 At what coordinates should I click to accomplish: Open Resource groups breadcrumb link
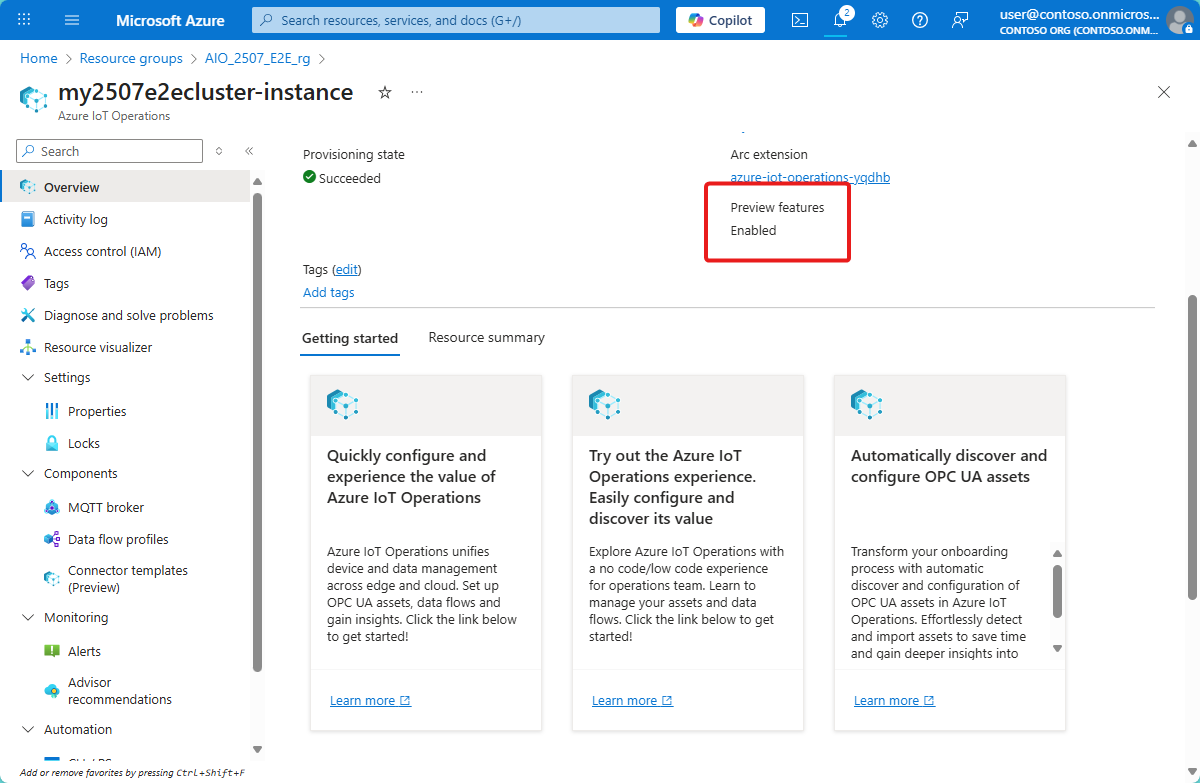pyautogui.click(x=131, y=58)
